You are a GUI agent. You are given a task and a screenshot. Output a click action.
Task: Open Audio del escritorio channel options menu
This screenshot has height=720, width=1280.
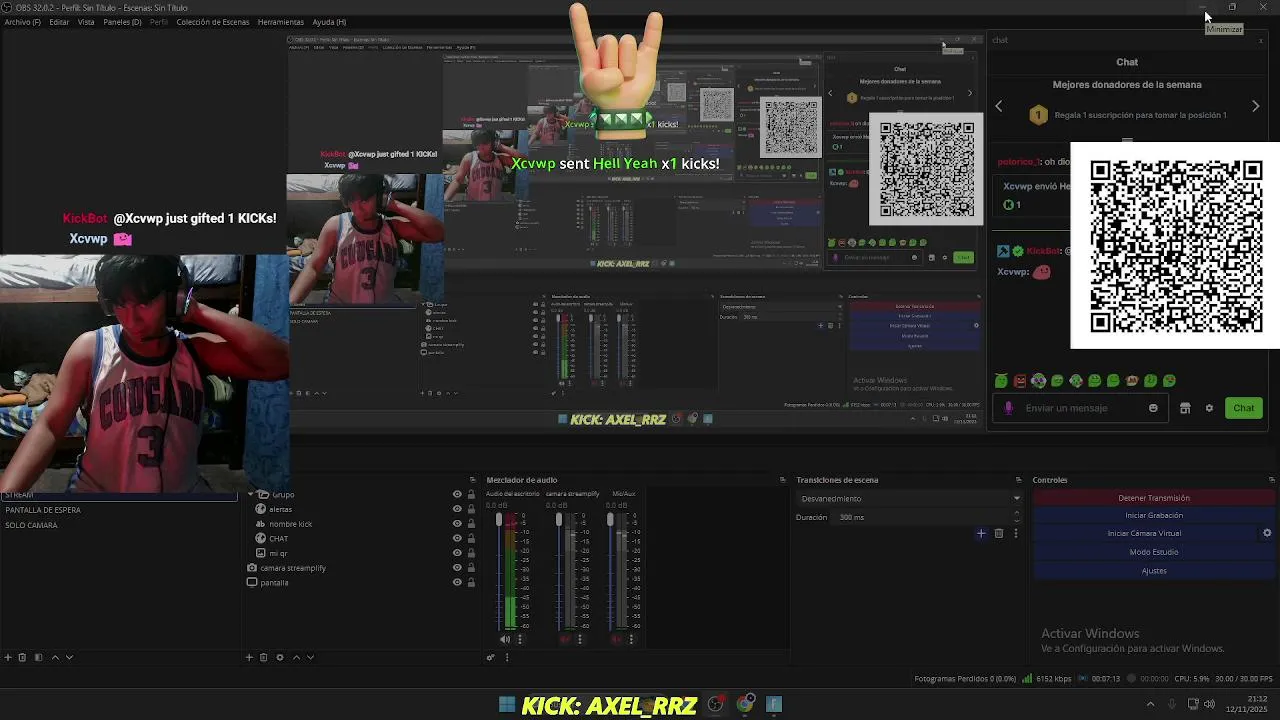519,639
